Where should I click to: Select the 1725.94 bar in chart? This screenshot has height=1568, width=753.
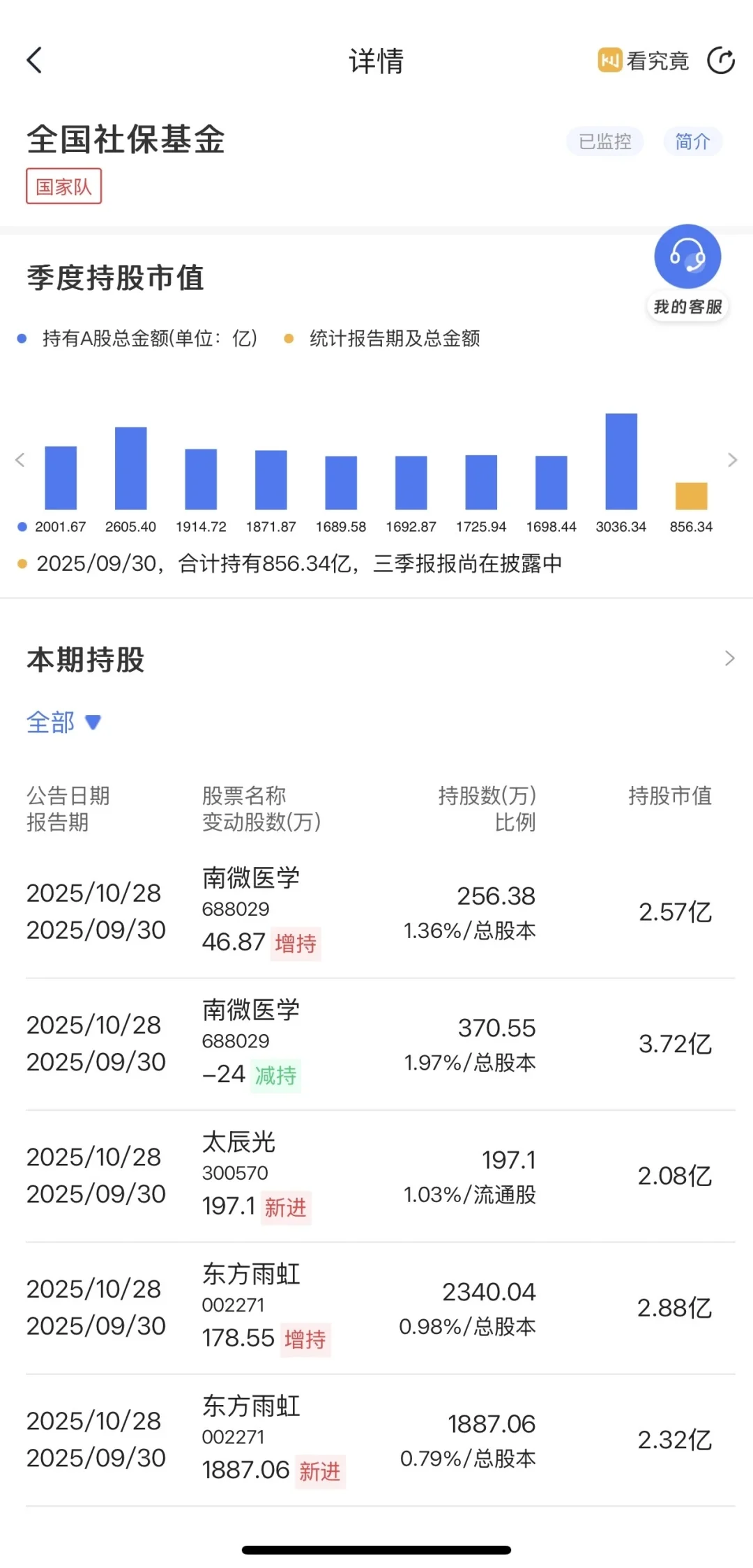(481, 482)
